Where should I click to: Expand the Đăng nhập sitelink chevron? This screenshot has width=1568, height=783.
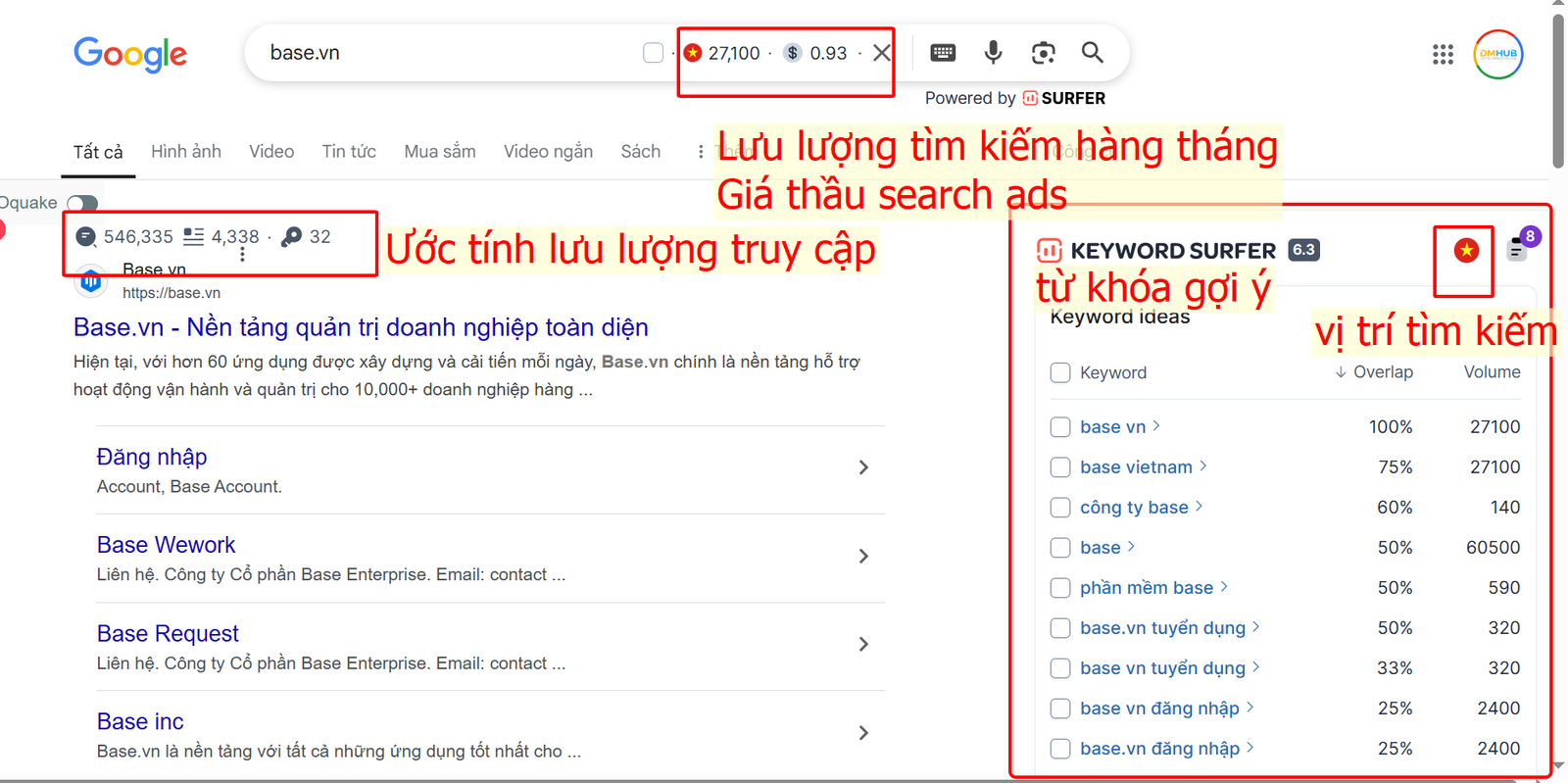[863, 467]
